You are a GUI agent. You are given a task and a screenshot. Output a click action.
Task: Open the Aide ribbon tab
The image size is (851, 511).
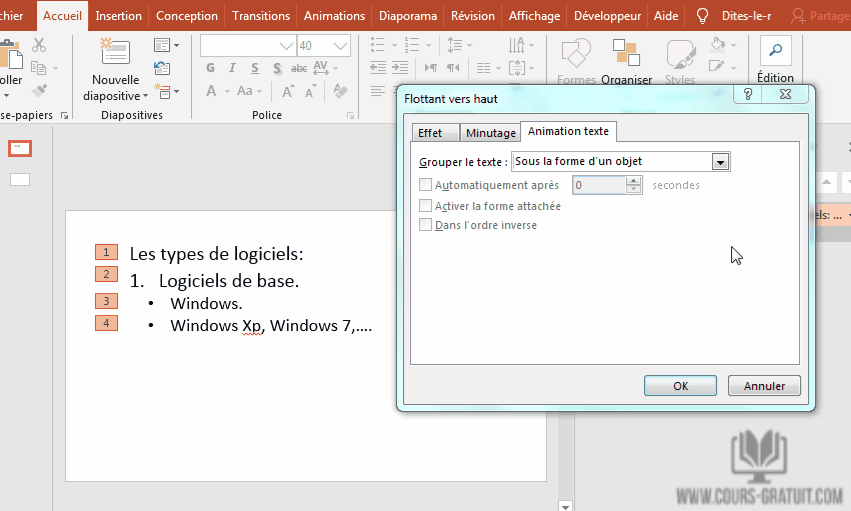666,16
